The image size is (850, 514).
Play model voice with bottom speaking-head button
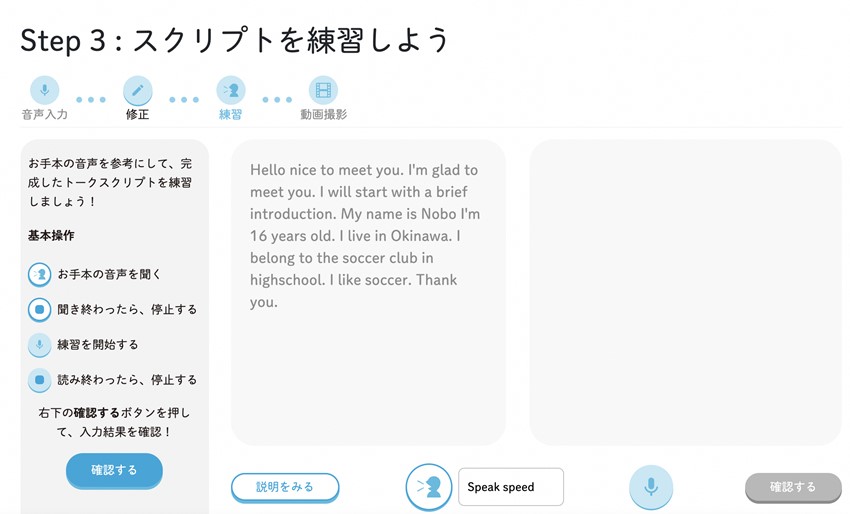(x=429, y=487)
